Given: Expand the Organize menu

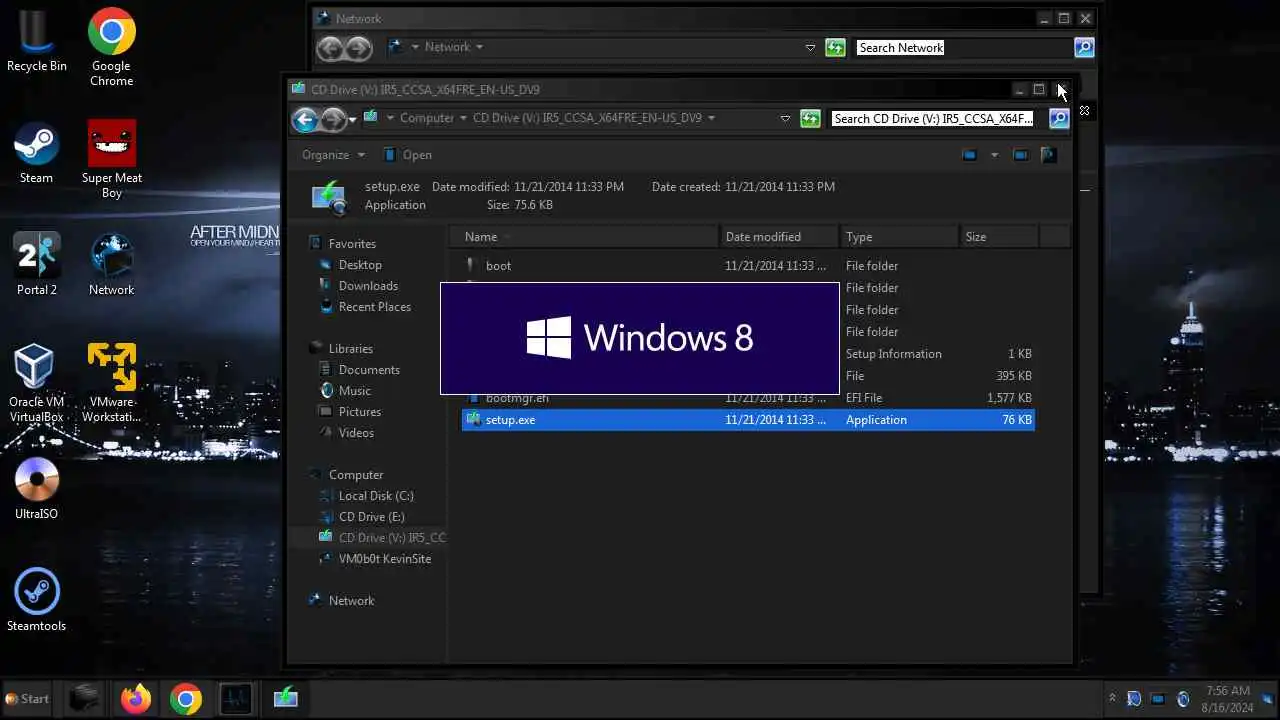Looking at the screenshot, I should (333, 155).
